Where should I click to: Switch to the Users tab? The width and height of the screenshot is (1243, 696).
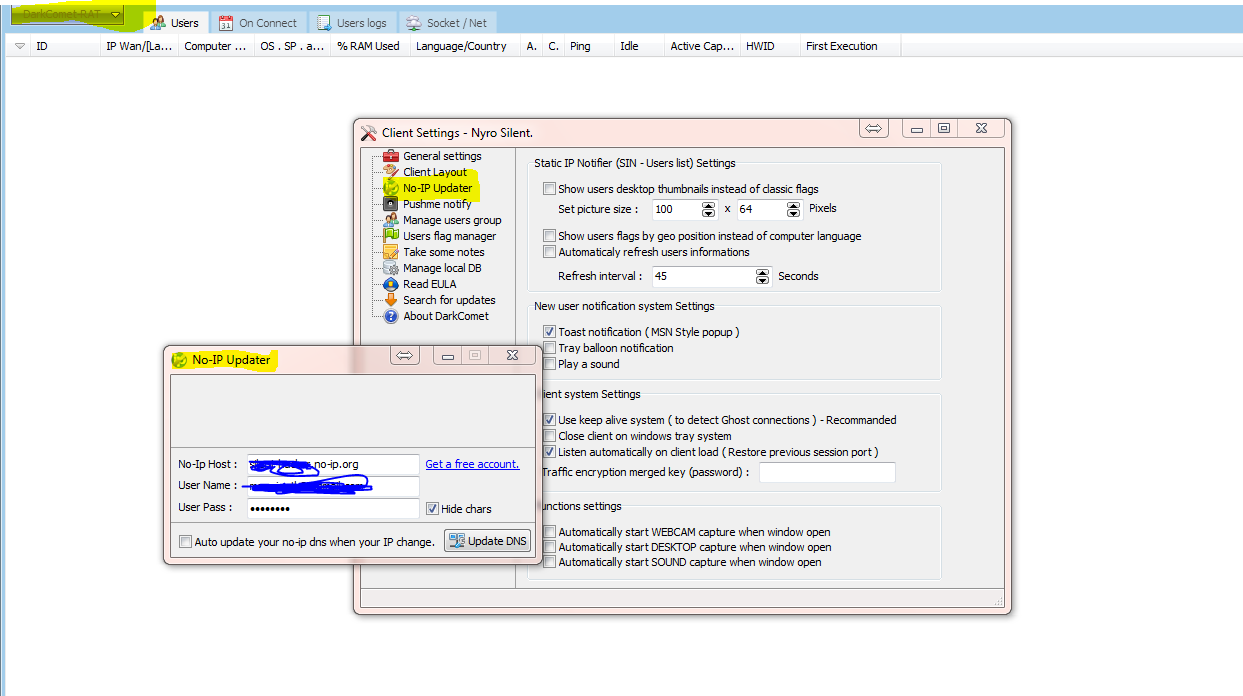tap(175, 23)
